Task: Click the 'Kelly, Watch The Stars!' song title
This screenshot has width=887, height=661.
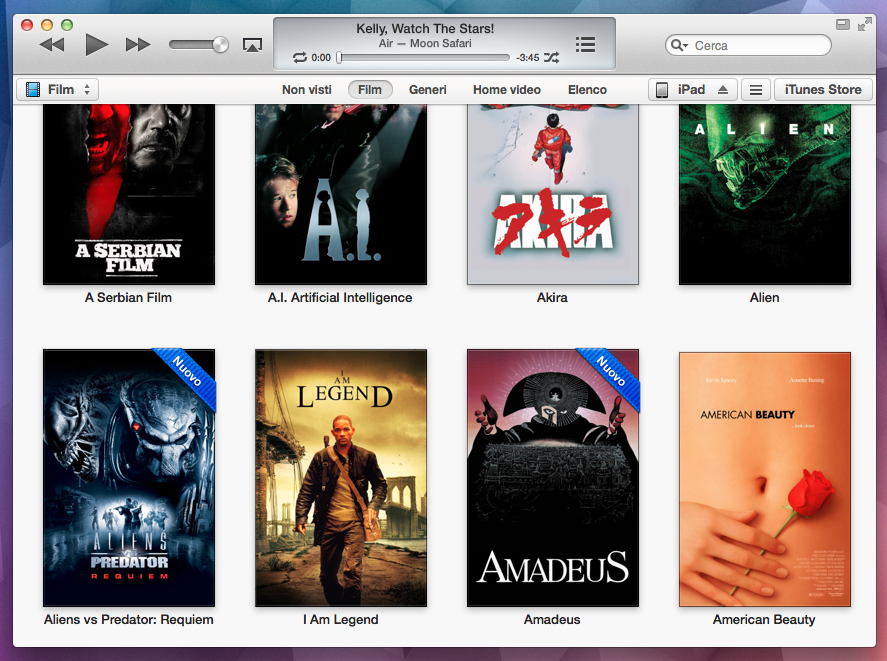Action: 425,28
